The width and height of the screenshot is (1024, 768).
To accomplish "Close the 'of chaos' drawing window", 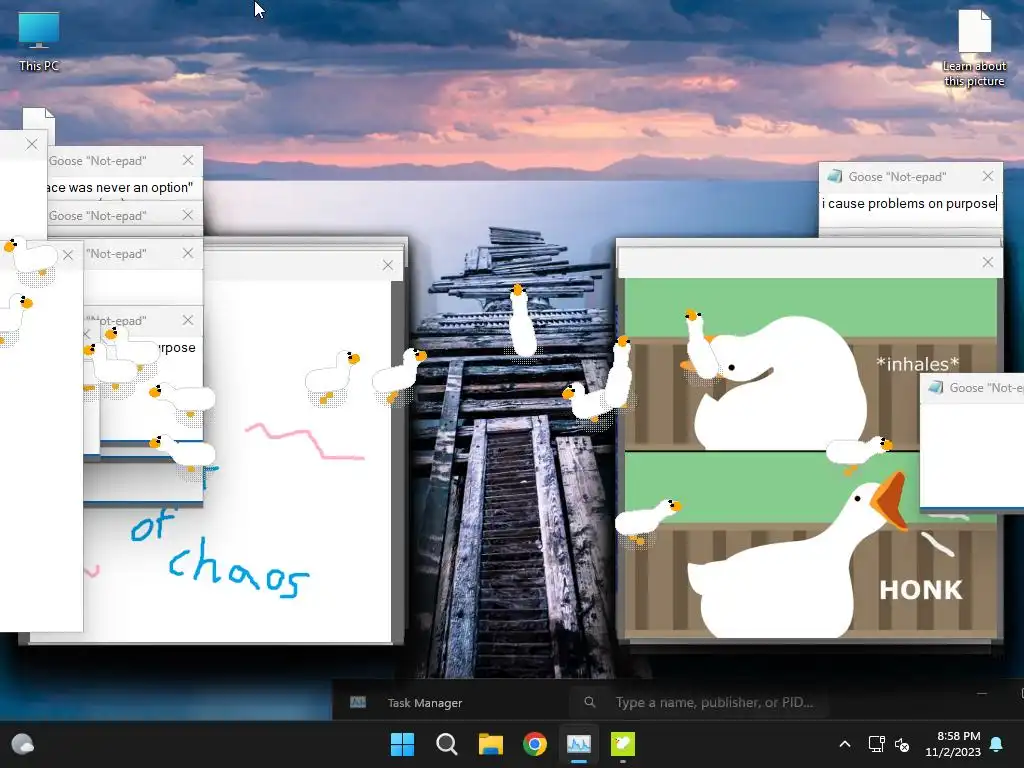I will coord(388,265).
